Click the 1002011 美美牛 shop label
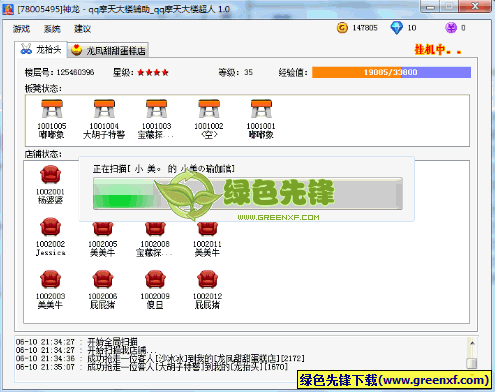This screenshot has width=495, height=392. click(207, 249)
